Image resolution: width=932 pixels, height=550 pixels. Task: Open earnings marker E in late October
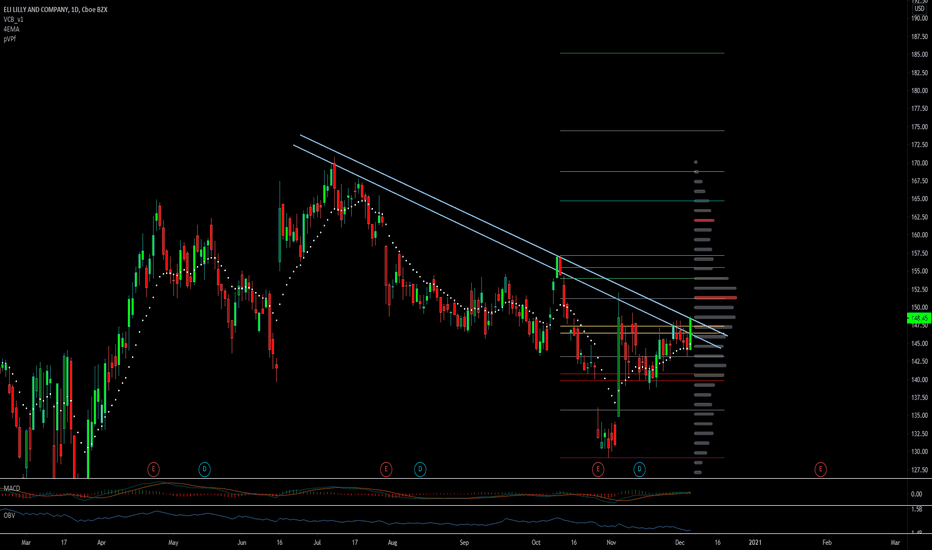[x=598, y=469]
